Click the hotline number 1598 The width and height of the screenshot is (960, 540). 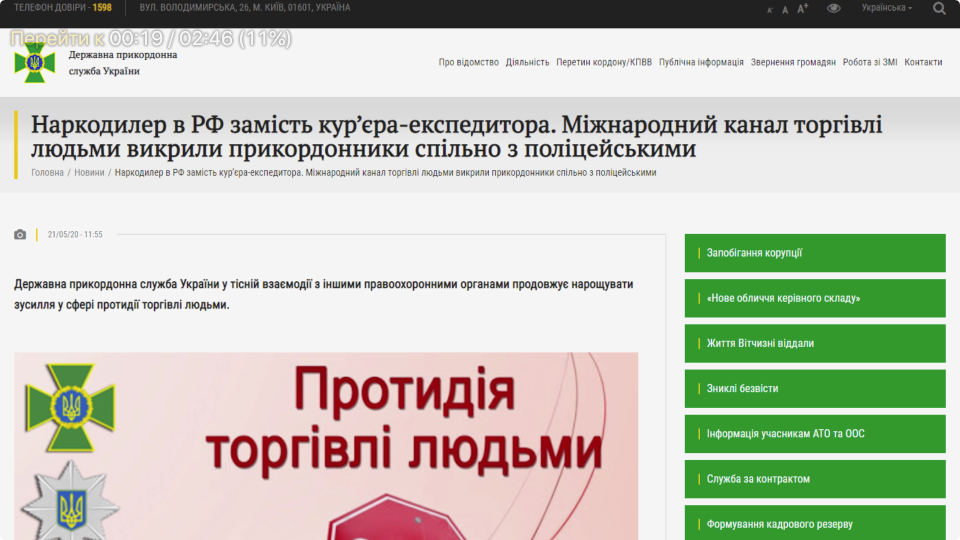(102, 7)
